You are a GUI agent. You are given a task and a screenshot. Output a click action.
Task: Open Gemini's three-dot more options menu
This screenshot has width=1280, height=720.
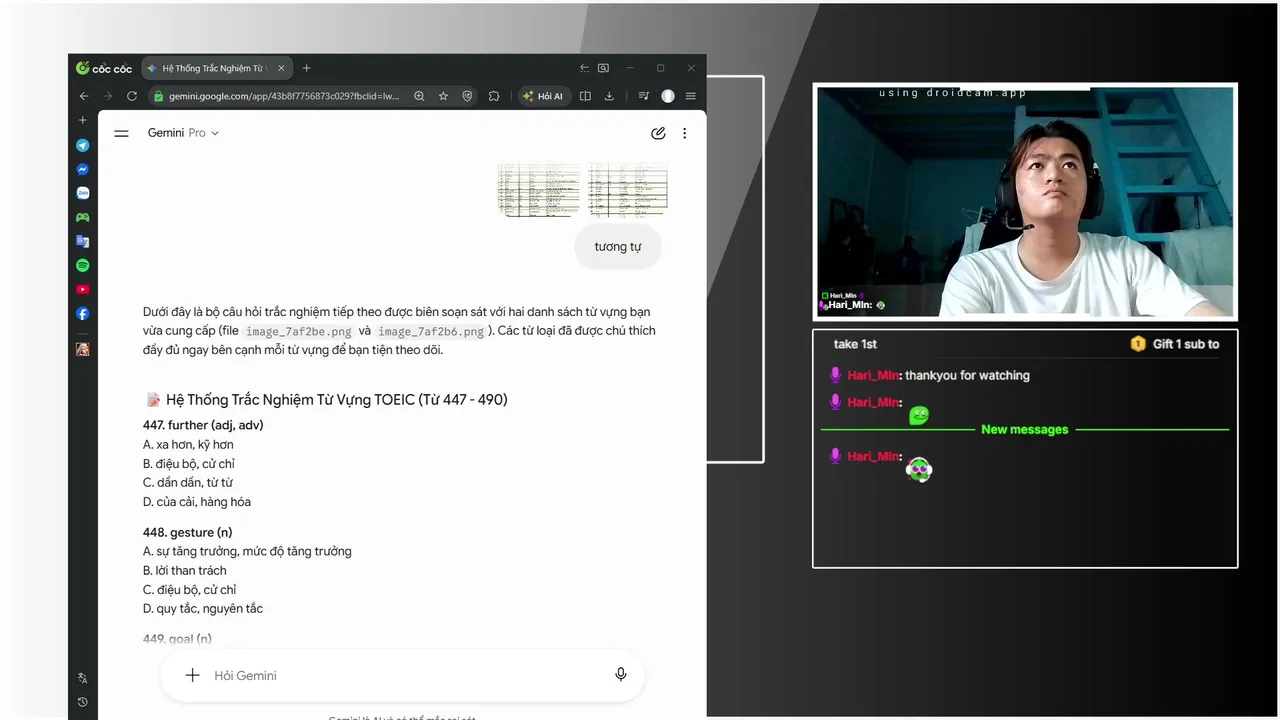(x=684, y=133)
